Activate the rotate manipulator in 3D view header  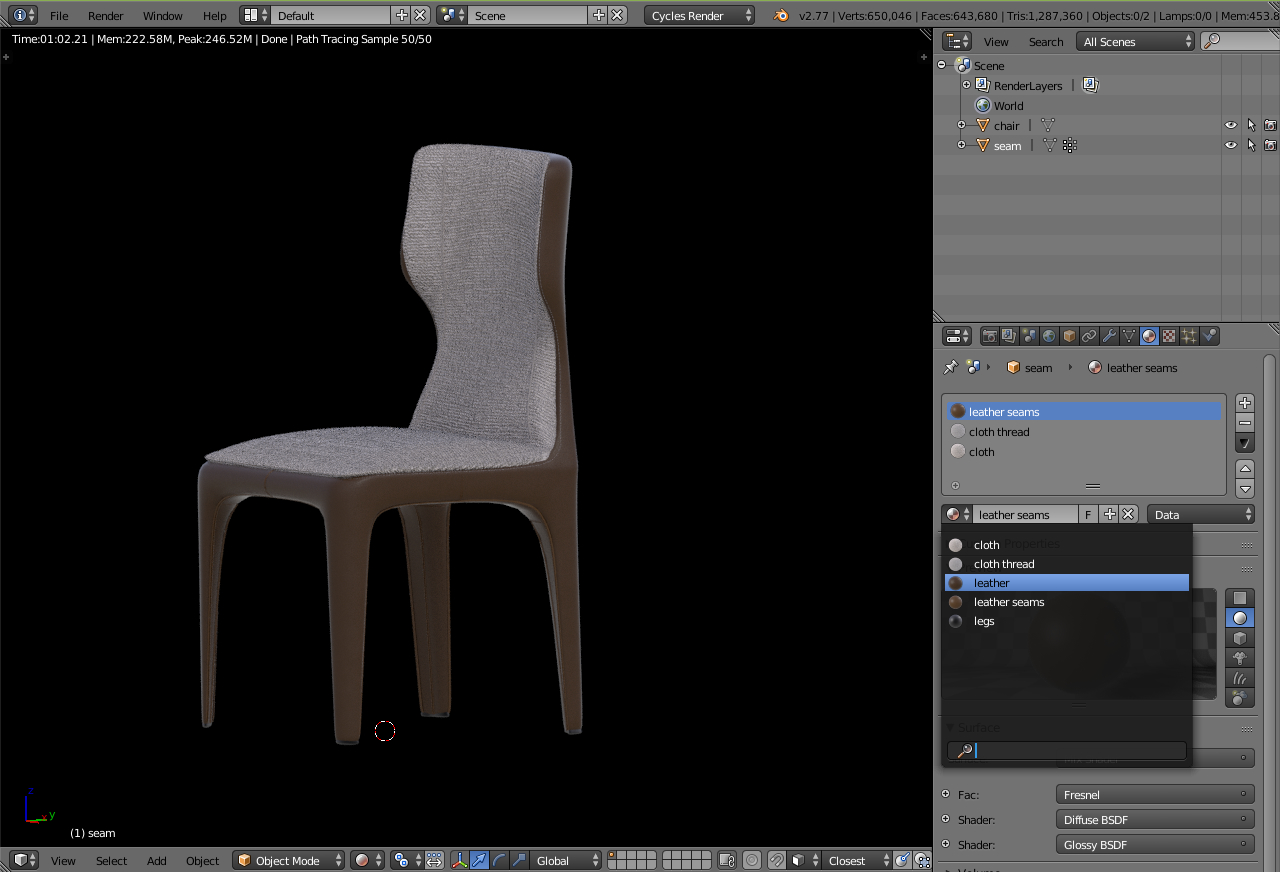pos(500,861)
